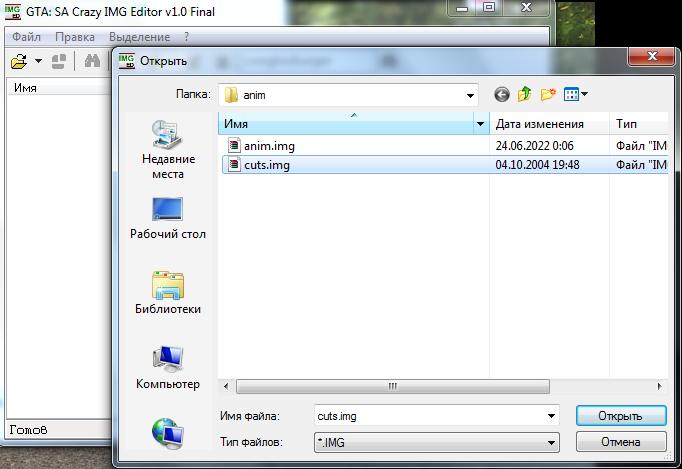The height and width of the screenshot is (469, 682).
Task: Click the date 24.06.2022 0:06
Action: pos(535,146)
